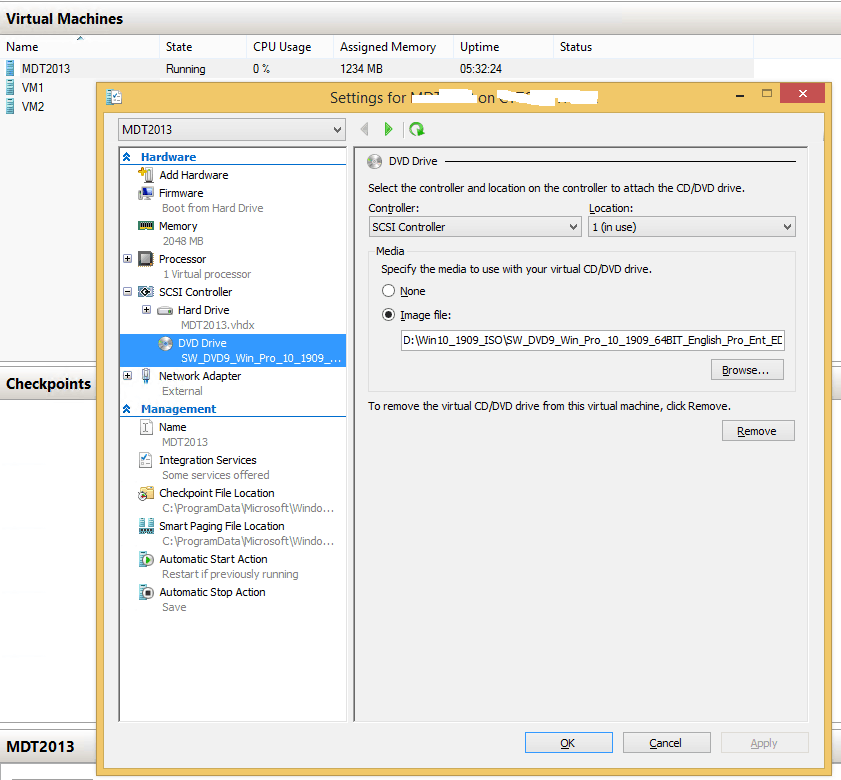
Task: Collapse the Management section
Action: pyautogui.click(x=127, y=409)
